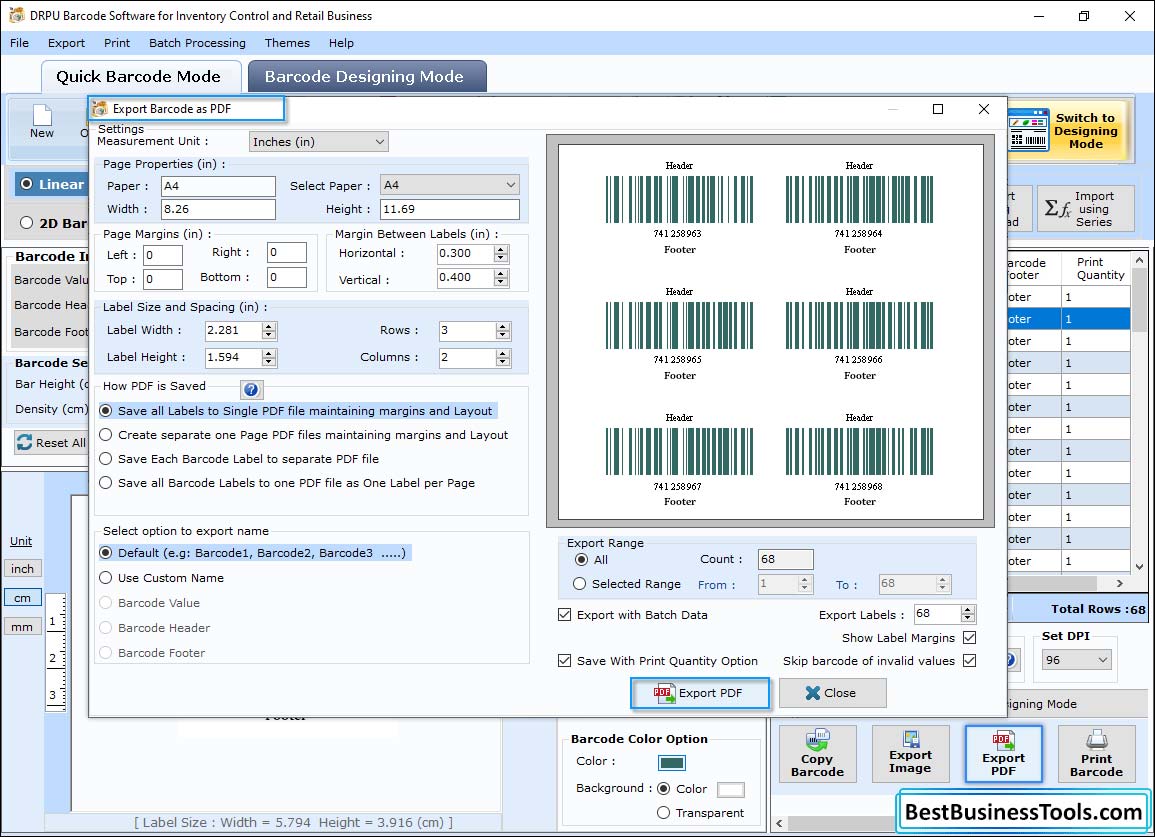
Task: Open the Batch Processing menu
Action: (x=197, y=43)
